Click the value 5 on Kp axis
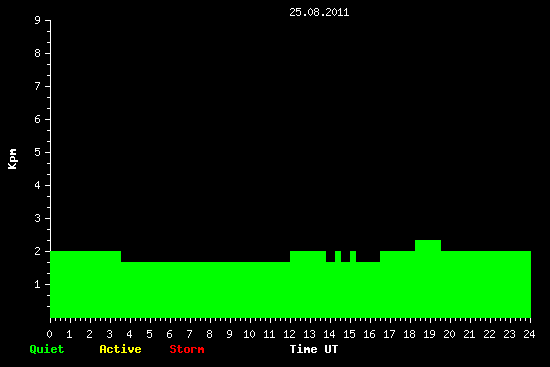The height and width of the screenshot is (367, 550). click(38, 152)
